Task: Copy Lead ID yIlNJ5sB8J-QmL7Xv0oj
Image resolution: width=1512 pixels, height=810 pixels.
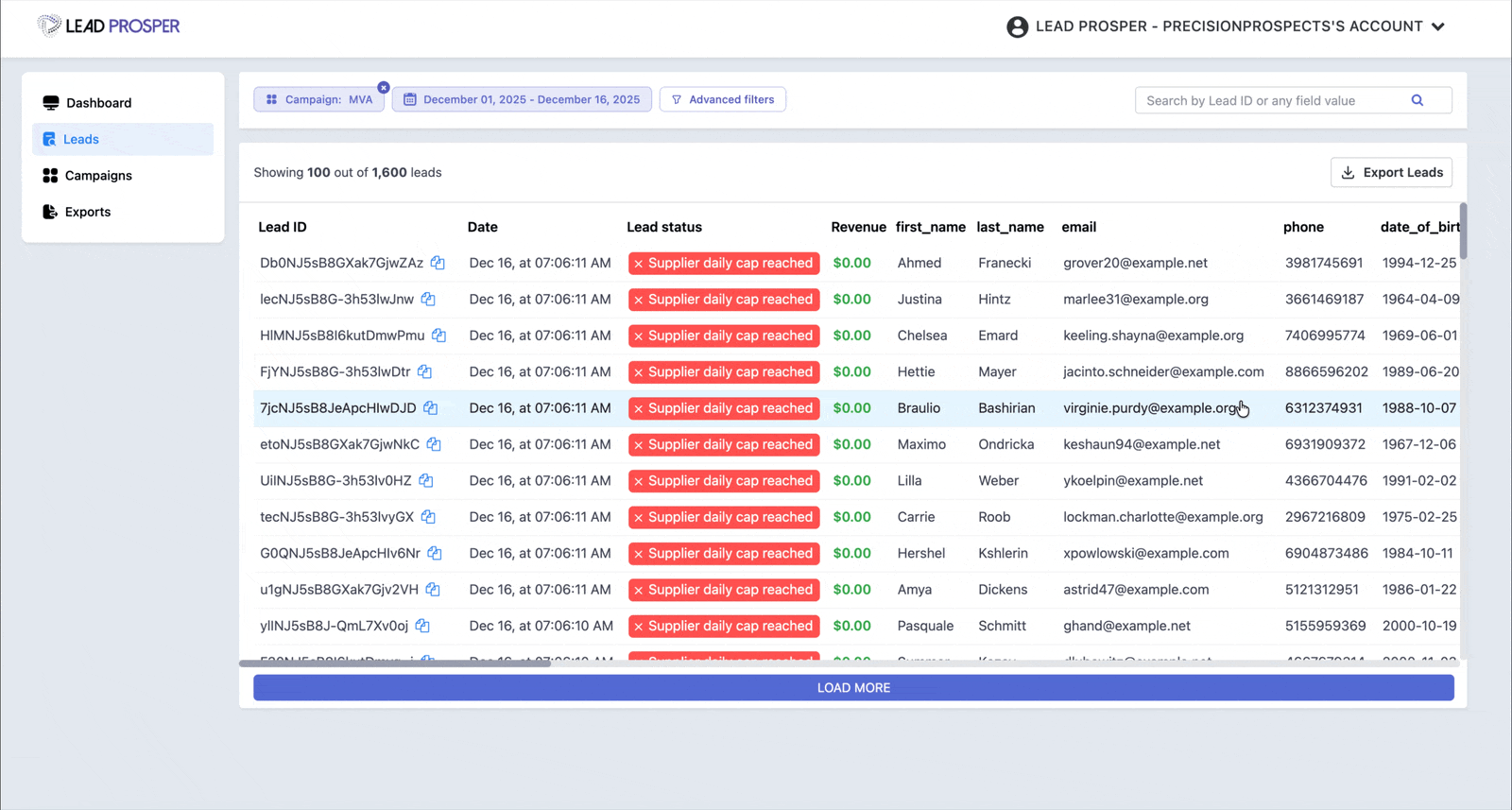Action: click(x=422, y=626)
